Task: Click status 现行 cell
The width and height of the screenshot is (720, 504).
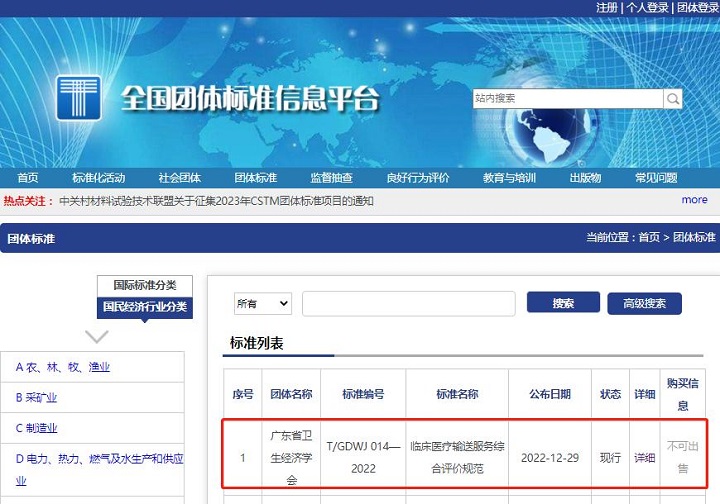Action: coord(610,458)
